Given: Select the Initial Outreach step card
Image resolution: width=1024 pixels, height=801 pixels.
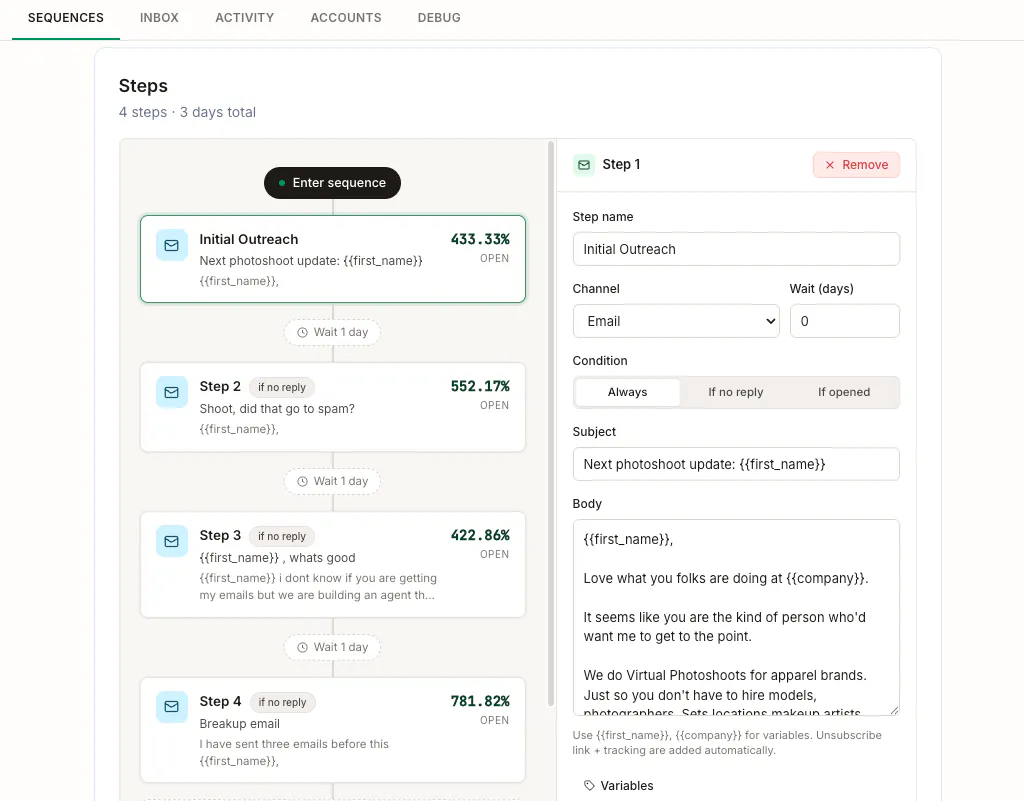Looking at the screenshot, I should coord(332,259).
